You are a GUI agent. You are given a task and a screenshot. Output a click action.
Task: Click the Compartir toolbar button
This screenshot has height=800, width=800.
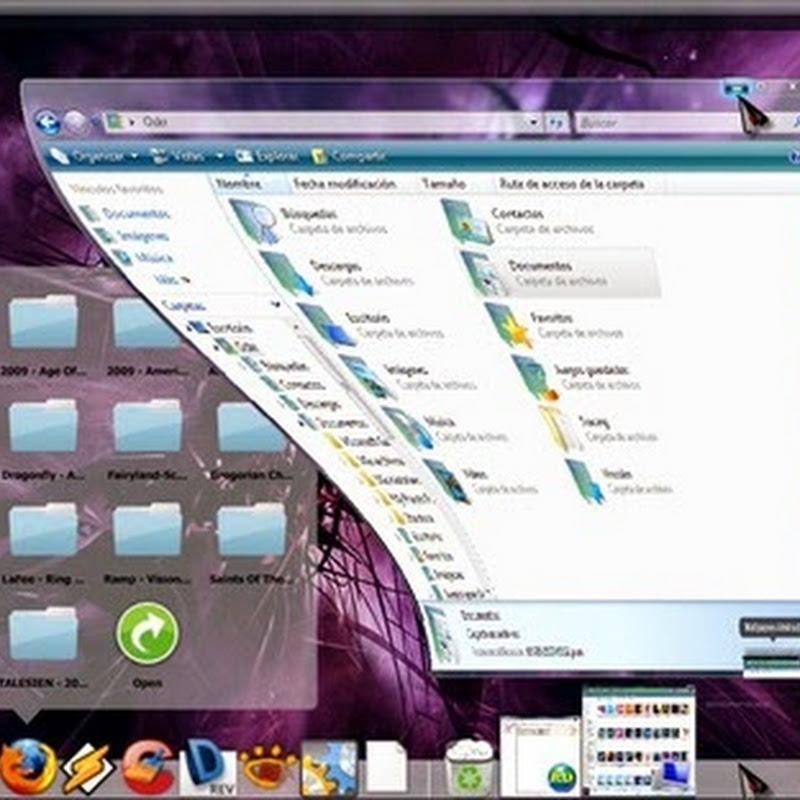(x=348, y=156)
